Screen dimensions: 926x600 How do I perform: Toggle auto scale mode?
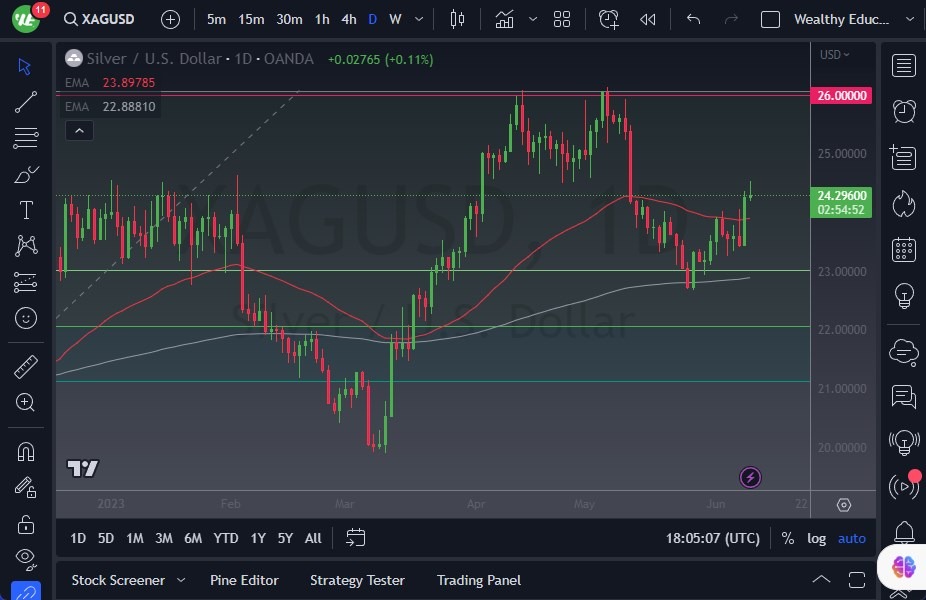(x=852, y=538)
